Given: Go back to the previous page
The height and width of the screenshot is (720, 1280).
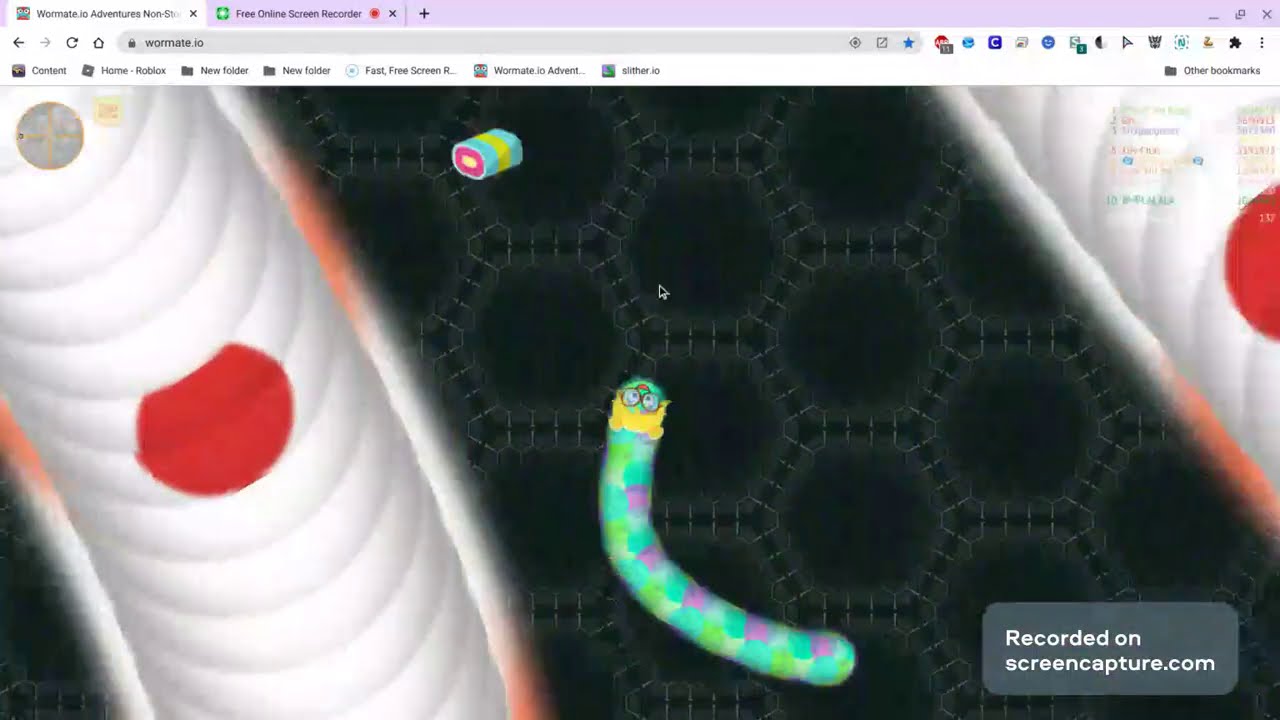Looking at the screenshot, I should (18, 43).
